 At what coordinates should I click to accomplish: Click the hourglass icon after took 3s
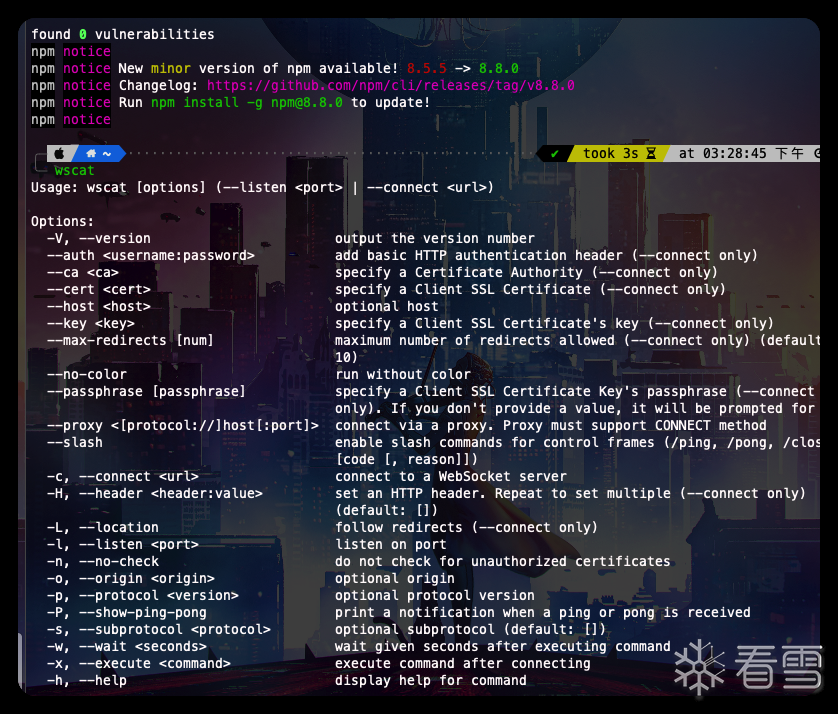point(651,154)
